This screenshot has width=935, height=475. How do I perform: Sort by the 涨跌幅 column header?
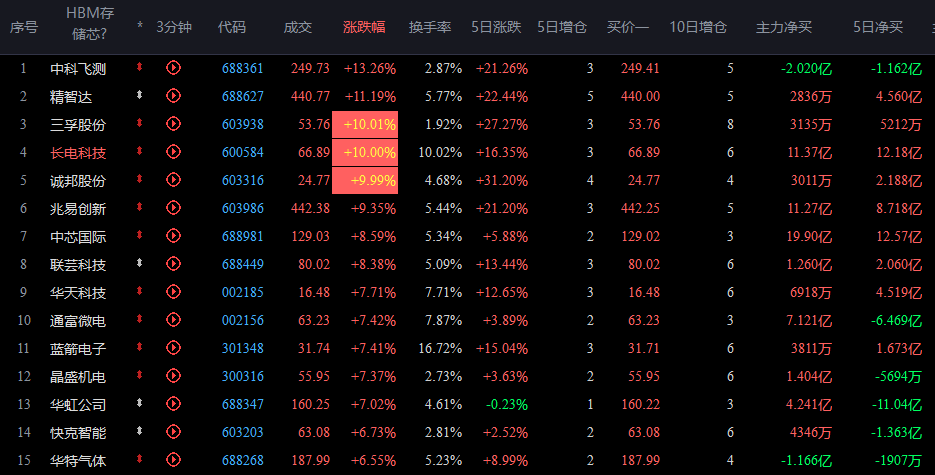pyautogui.click(x=364, y=27)
